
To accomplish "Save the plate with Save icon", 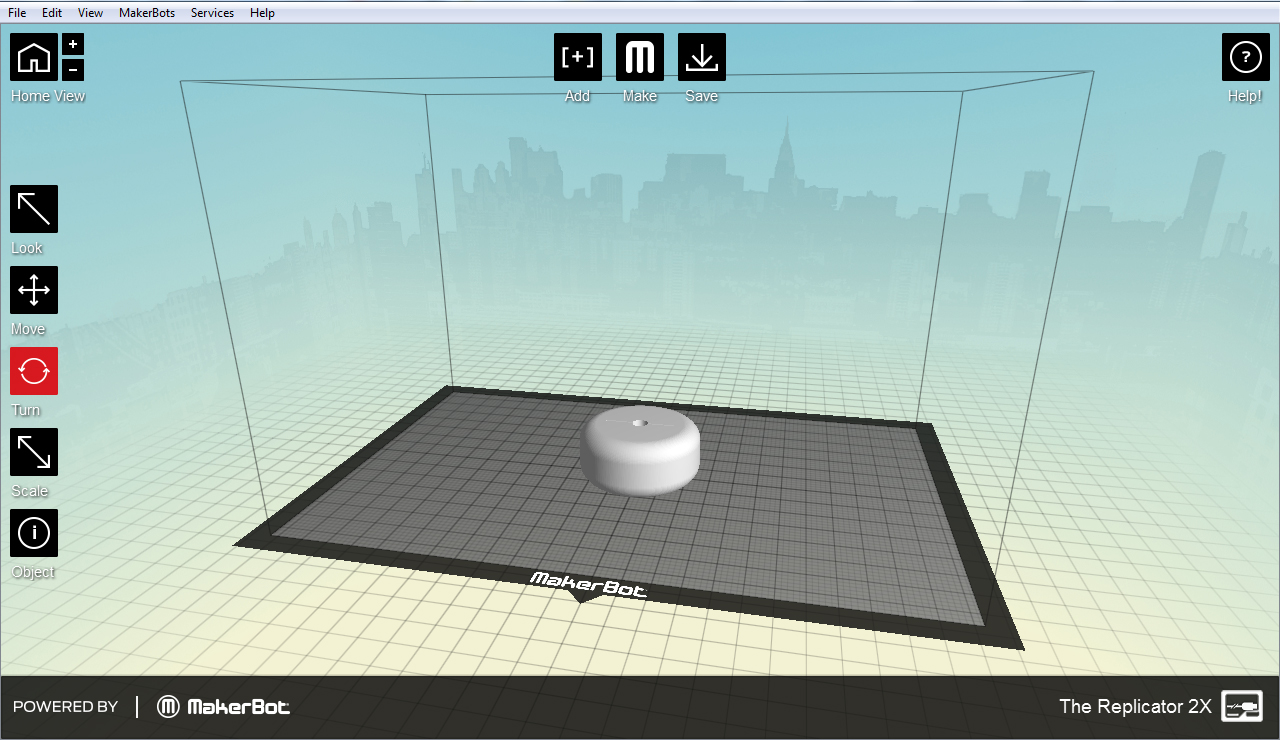I will [x=702, y=57].
